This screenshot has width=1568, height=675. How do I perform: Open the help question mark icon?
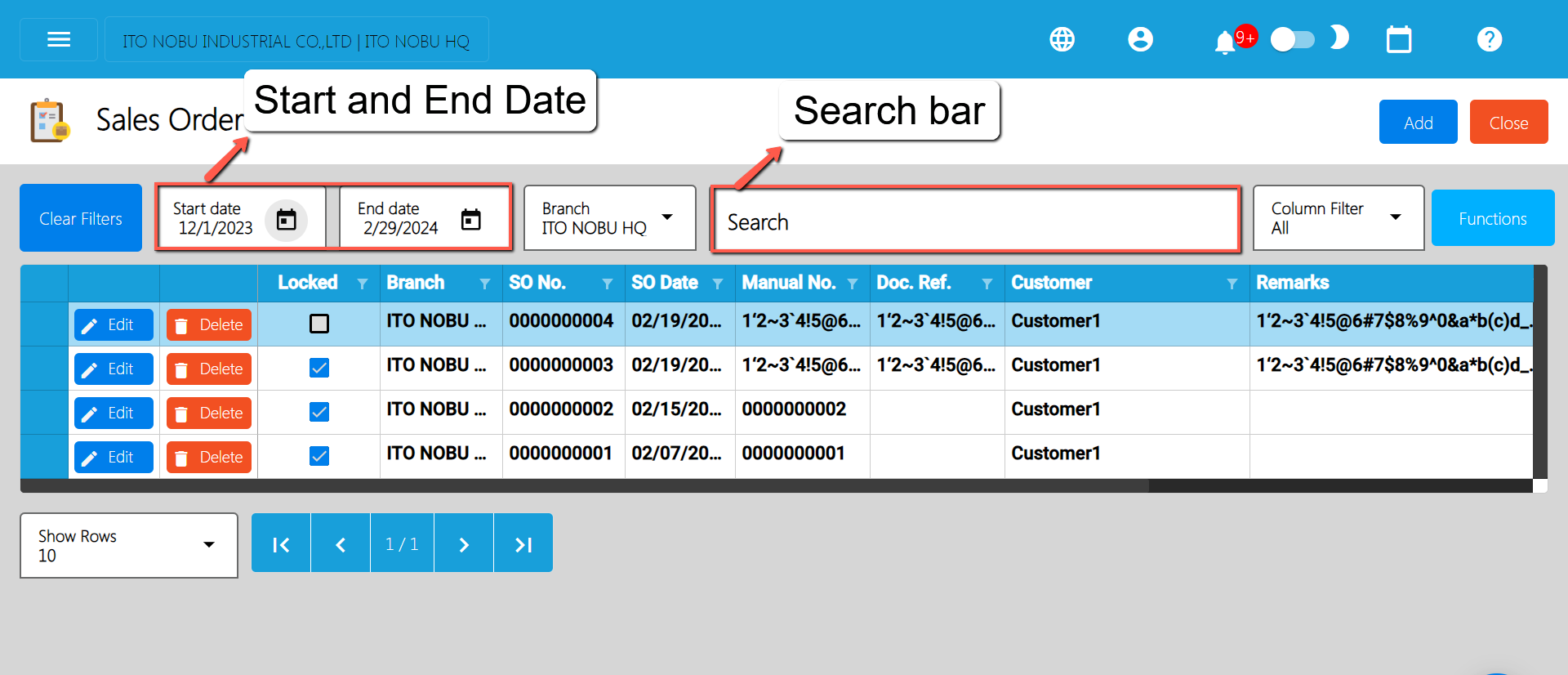1489,39
